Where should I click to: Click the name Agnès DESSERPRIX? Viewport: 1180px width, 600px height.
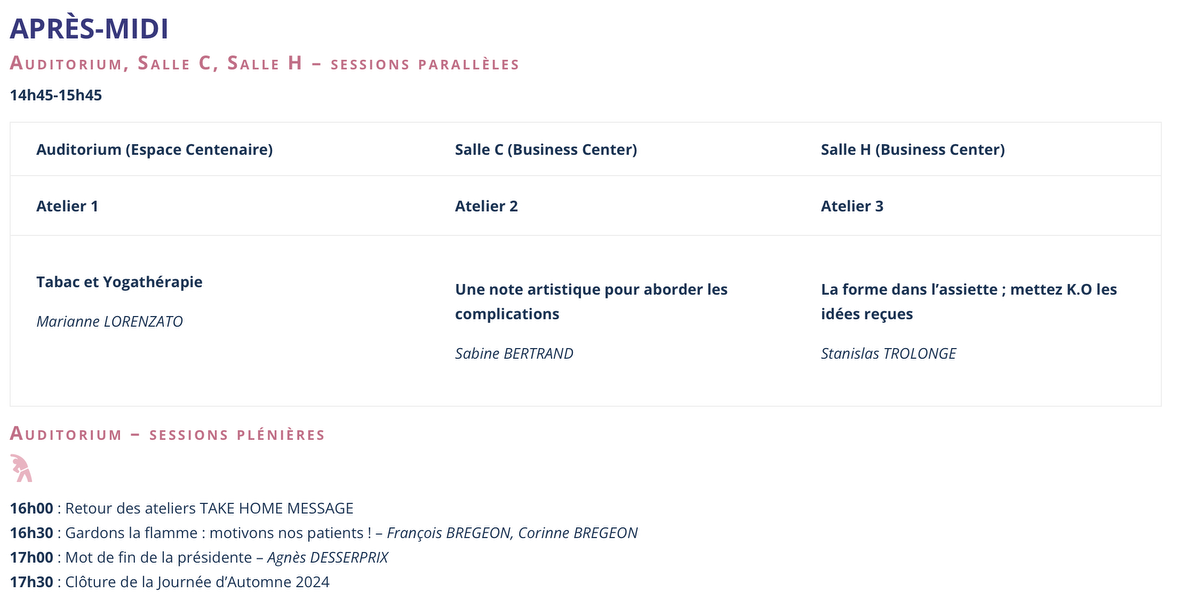click(x=328, y=557)
